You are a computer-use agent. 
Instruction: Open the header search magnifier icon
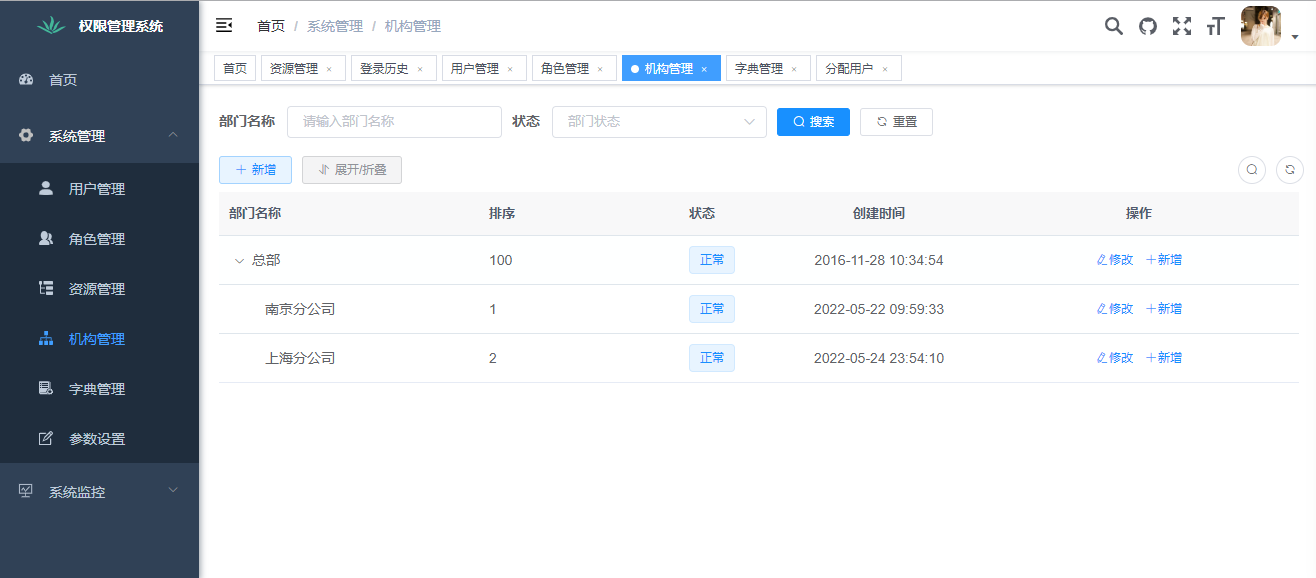point(1113,26)
